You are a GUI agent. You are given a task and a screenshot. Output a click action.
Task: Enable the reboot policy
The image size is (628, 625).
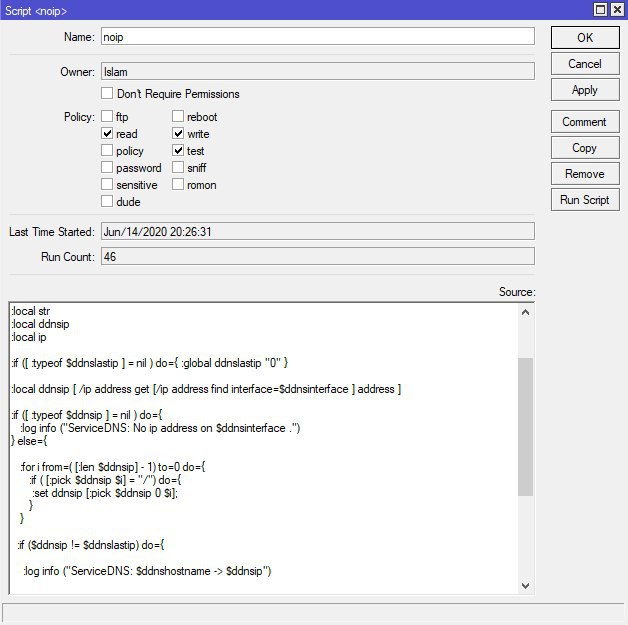click(178, 116)
